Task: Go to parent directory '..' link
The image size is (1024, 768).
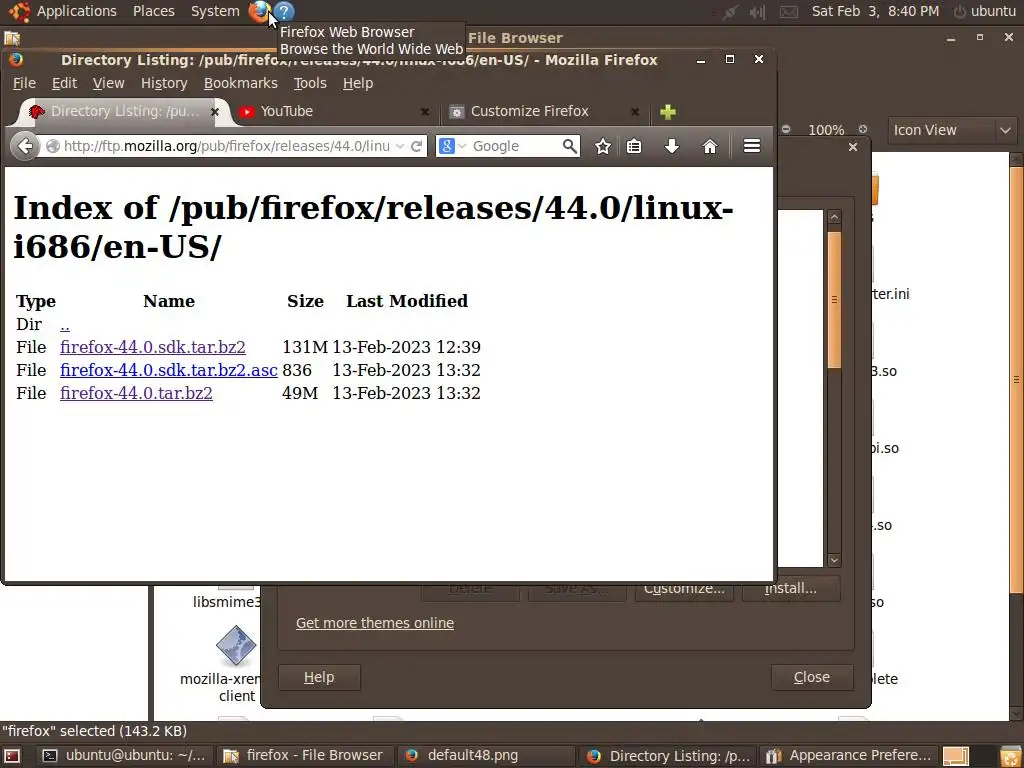Action: 65,325
